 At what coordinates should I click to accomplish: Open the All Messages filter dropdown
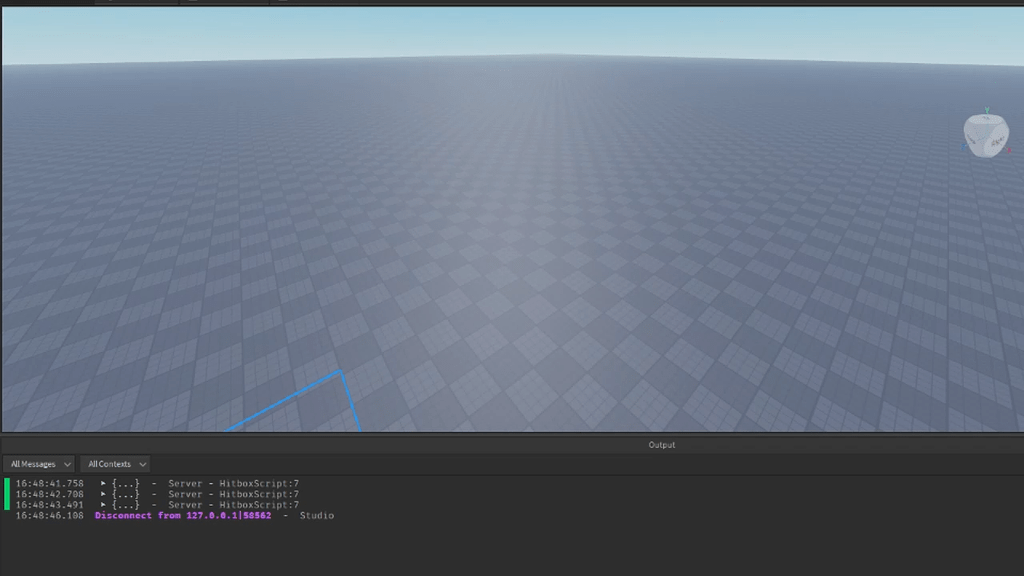38,463
